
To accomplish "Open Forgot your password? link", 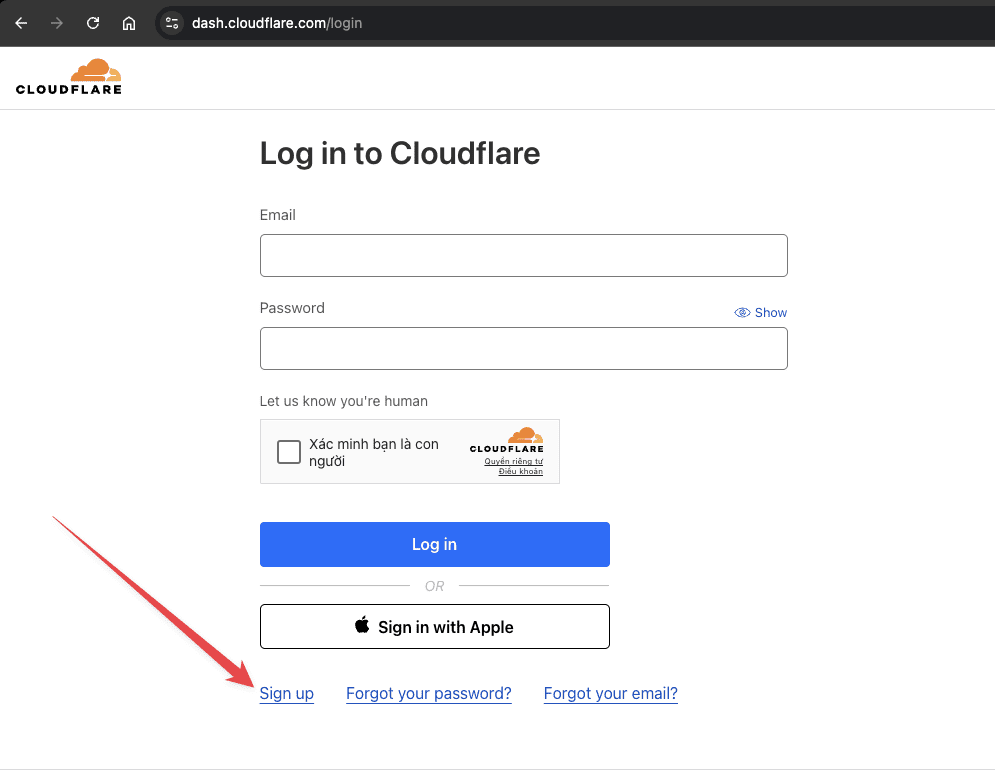I will point(429,694).
